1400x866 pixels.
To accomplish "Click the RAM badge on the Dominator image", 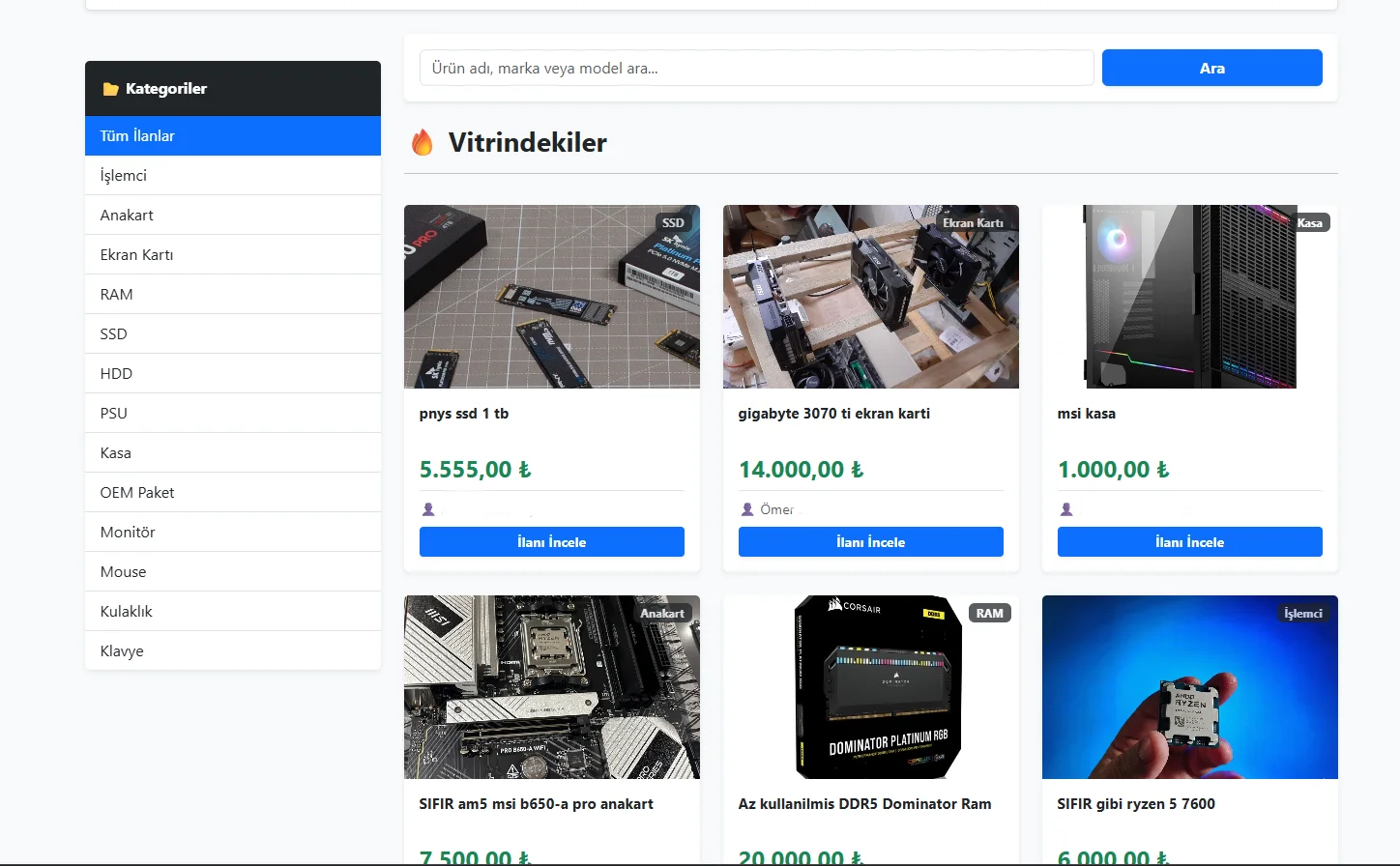I will click(989, 613).
